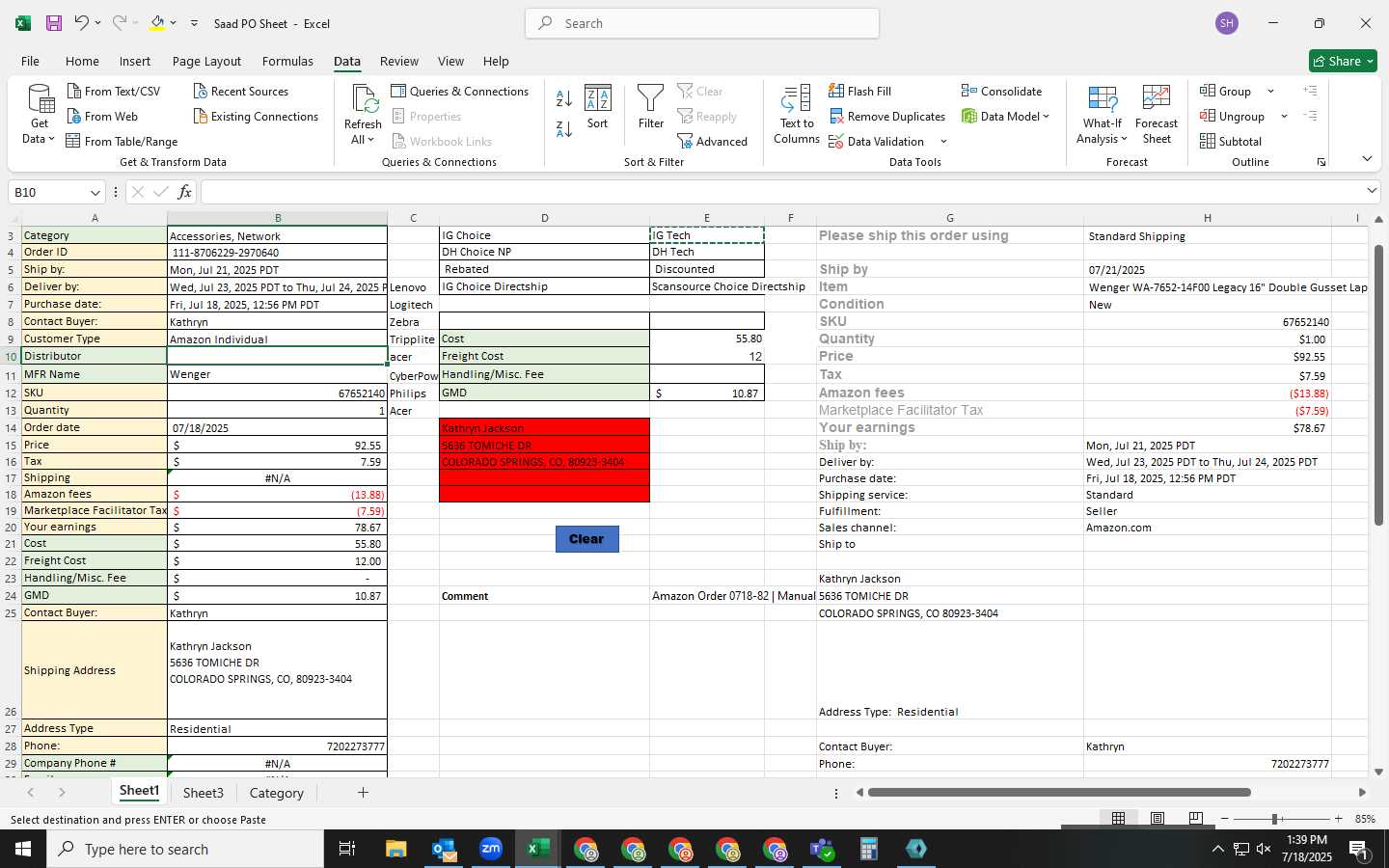Open Zoom from the taskbar
Image resolution: width=1389 pixels, height=868 pixels.
click(x=491, y=849)
